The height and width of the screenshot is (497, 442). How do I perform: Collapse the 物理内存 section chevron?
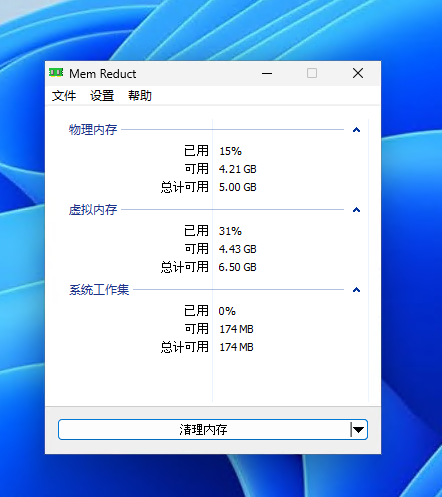[x=356, y=130]
